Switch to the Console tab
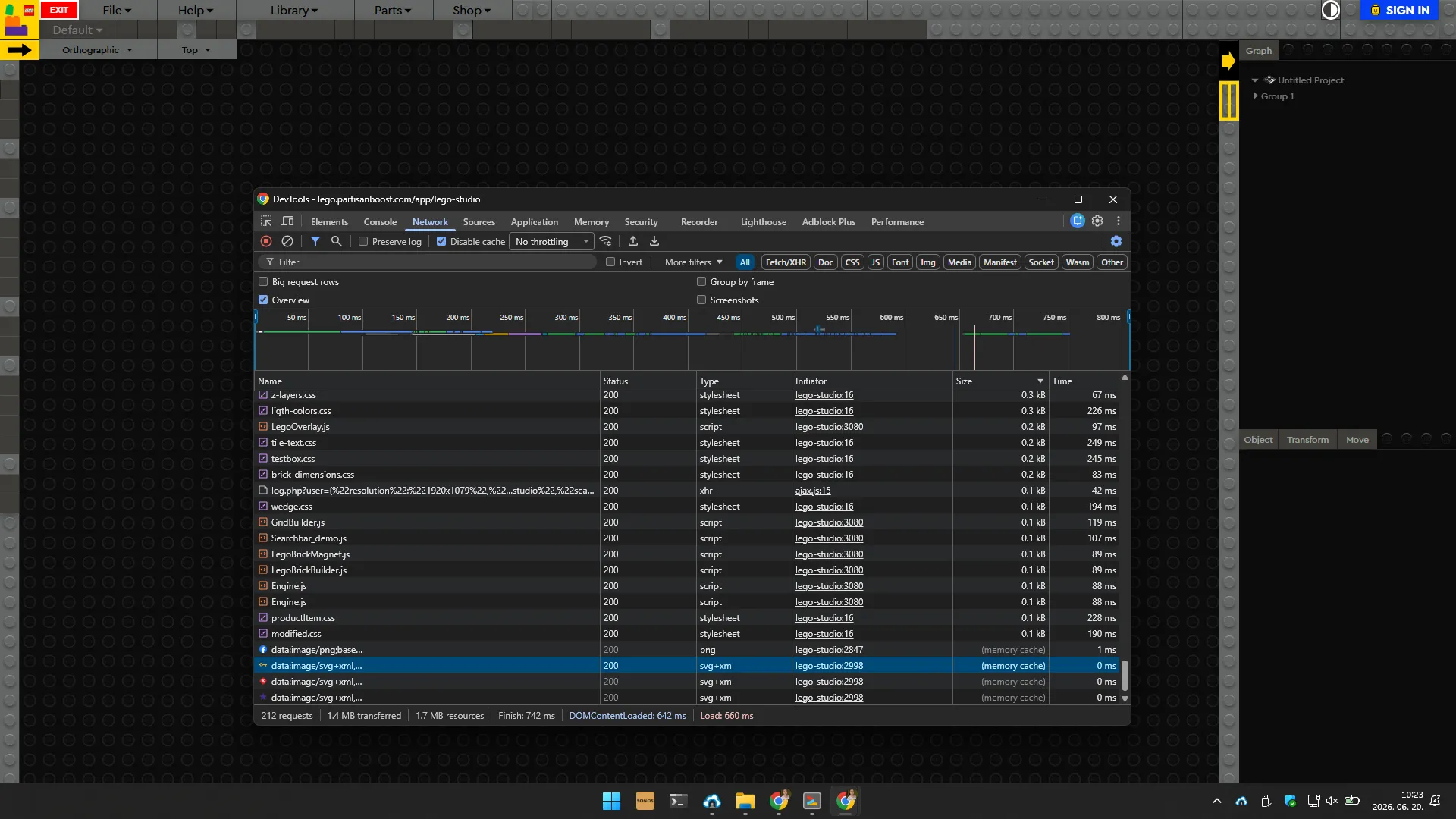 pos(380,222)
